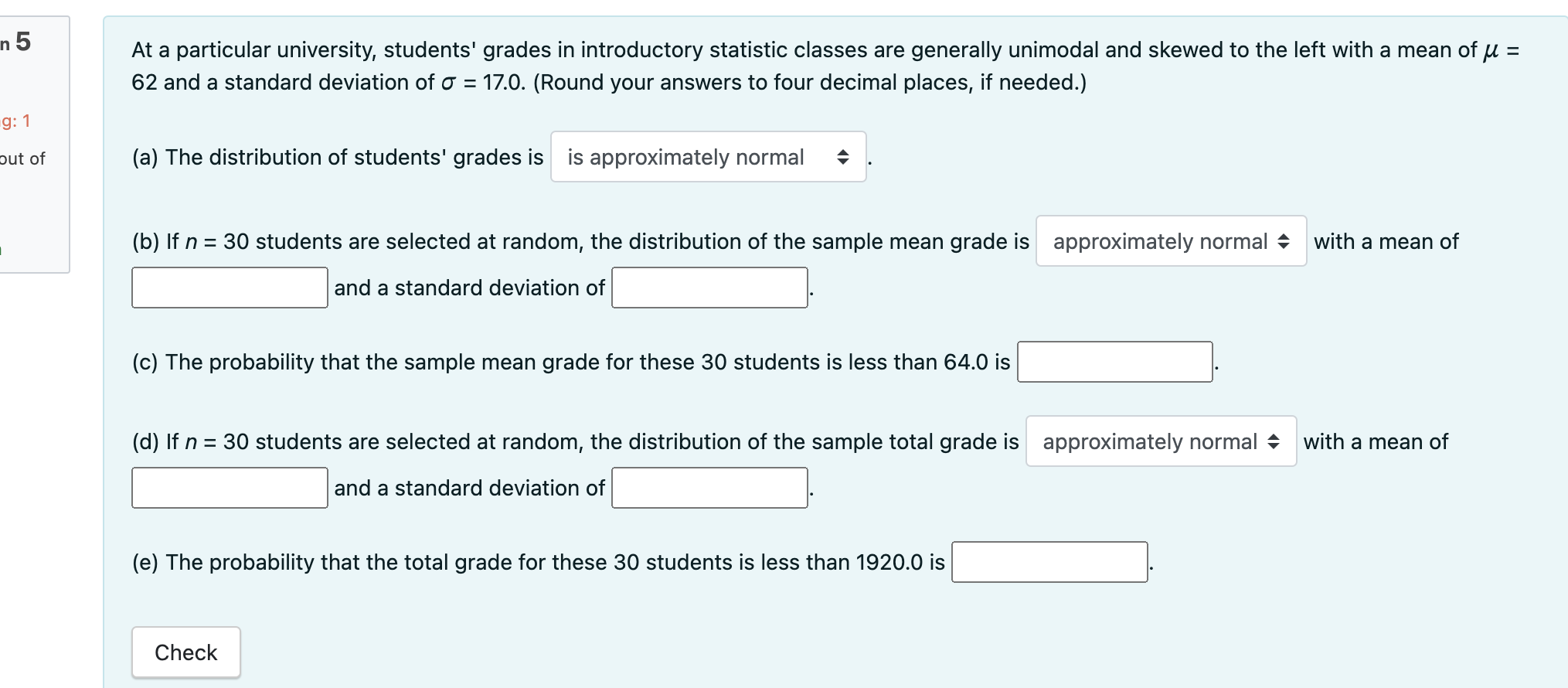Click the part (b) mean input box

230,288
